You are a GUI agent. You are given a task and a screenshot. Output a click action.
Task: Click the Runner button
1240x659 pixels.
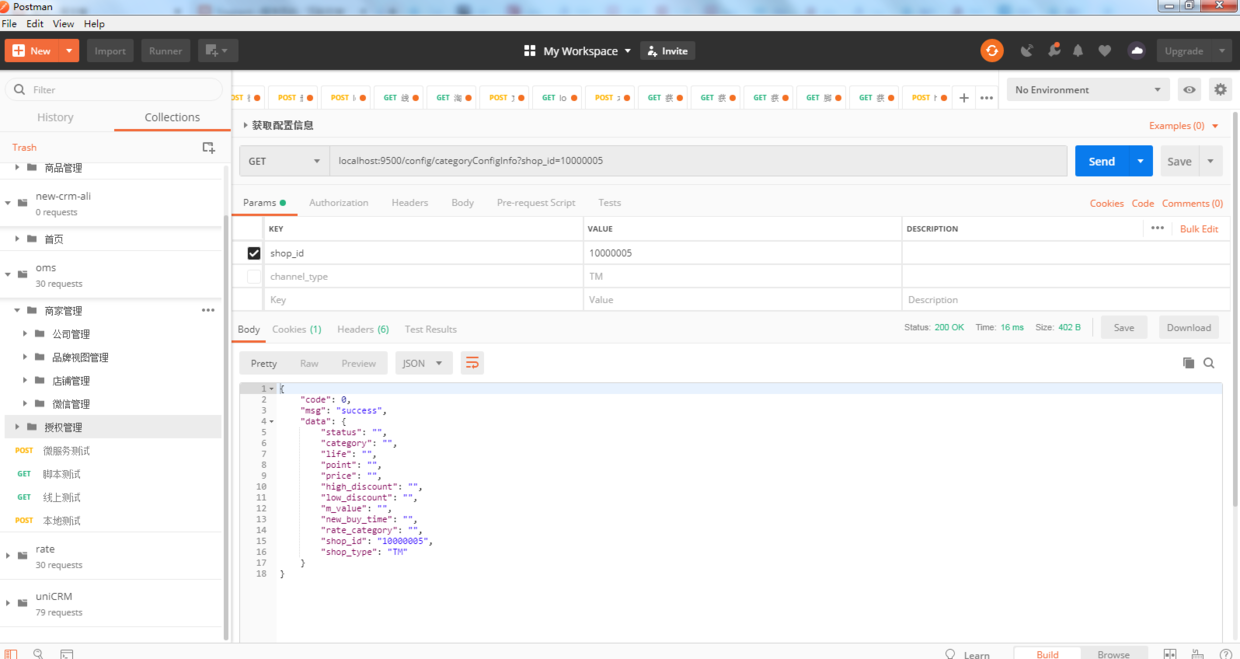coord(165,51)
